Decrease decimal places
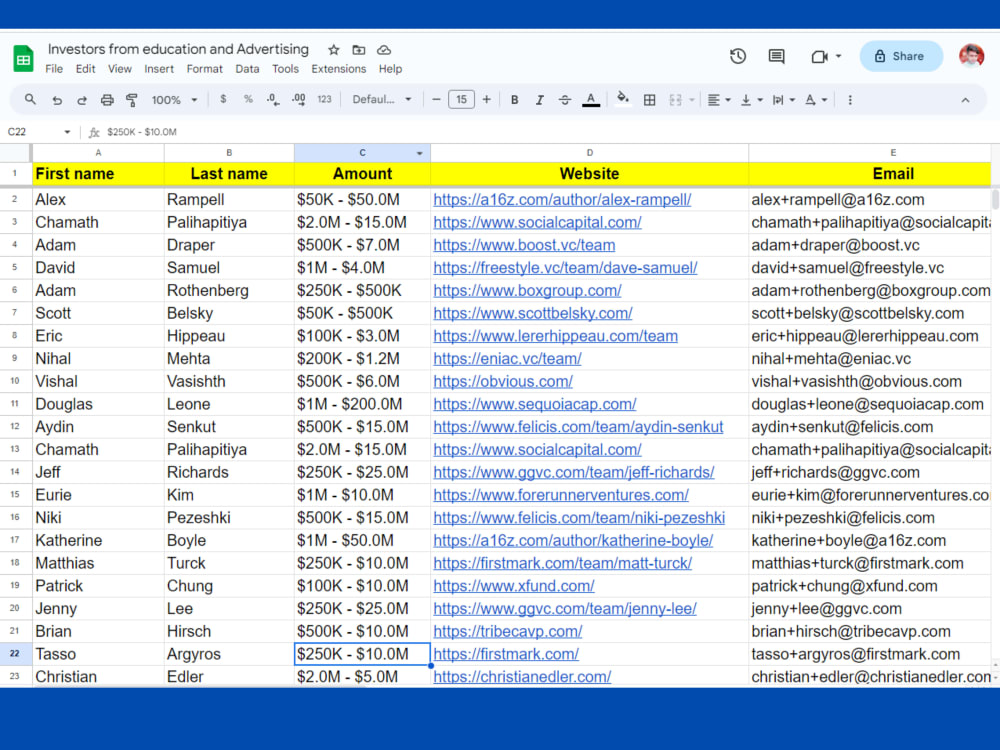 (x=273, y=99)
